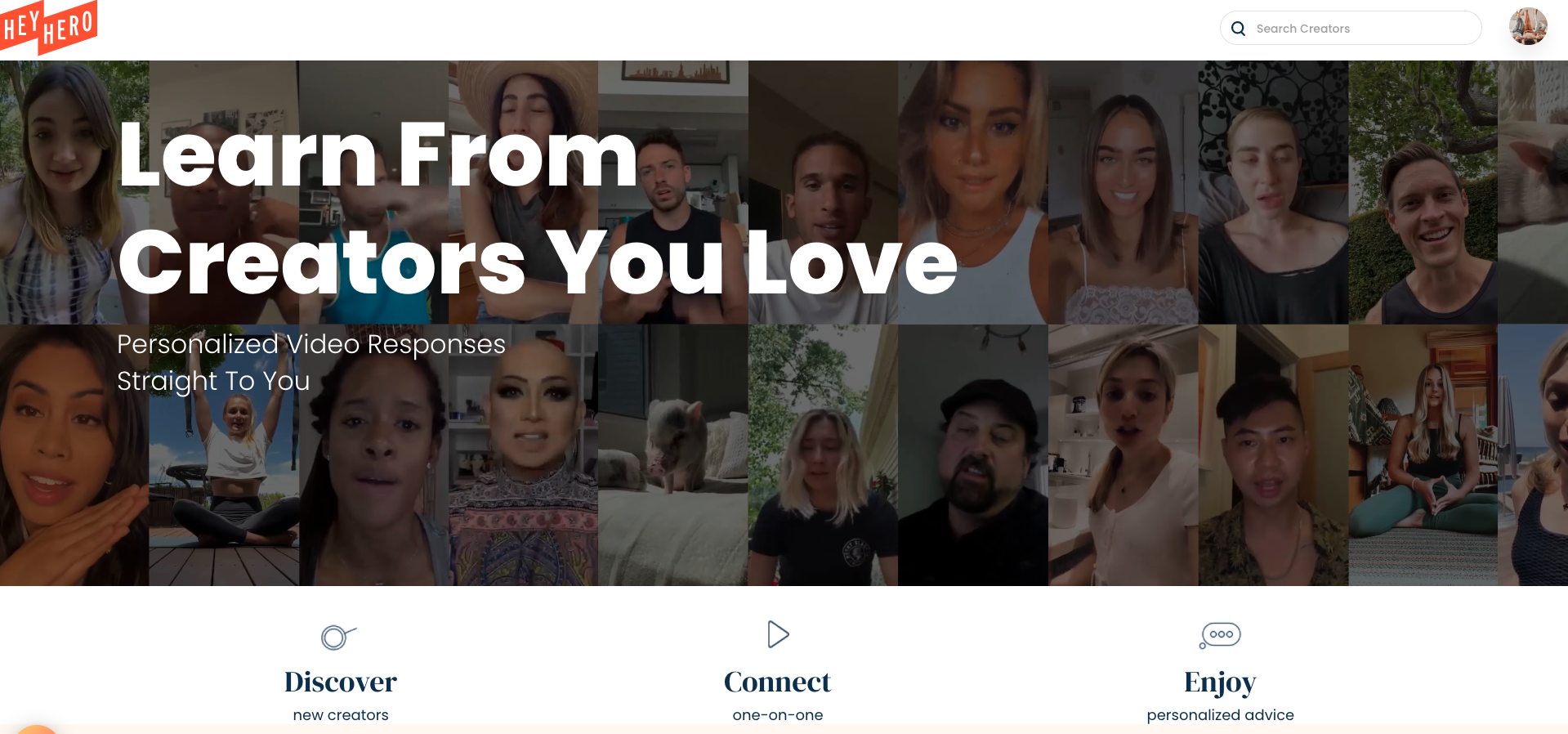Open the user profile avatar

pos(1528,27)
